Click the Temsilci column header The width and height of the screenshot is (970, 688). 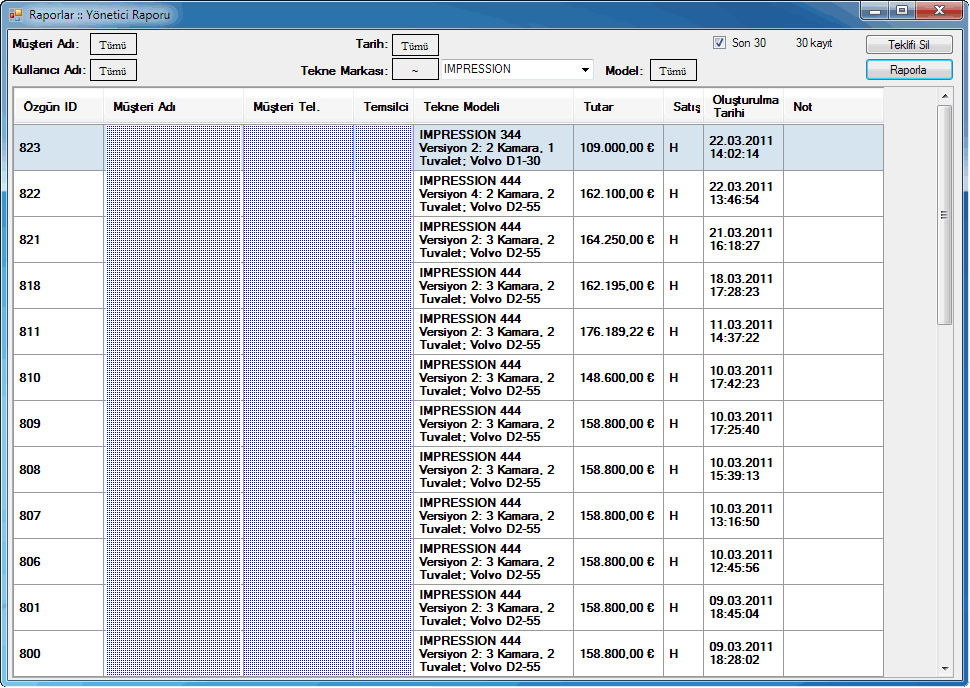click(x=384, y=106)
